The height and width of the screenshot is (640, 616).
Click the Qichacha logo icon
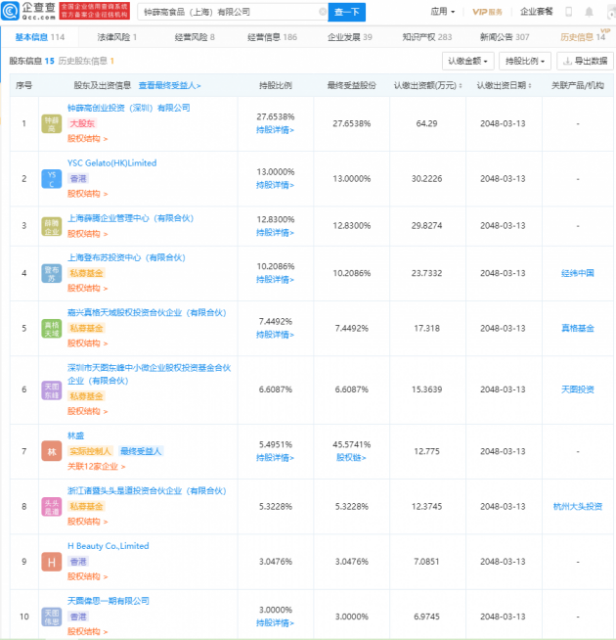point(10,11)
